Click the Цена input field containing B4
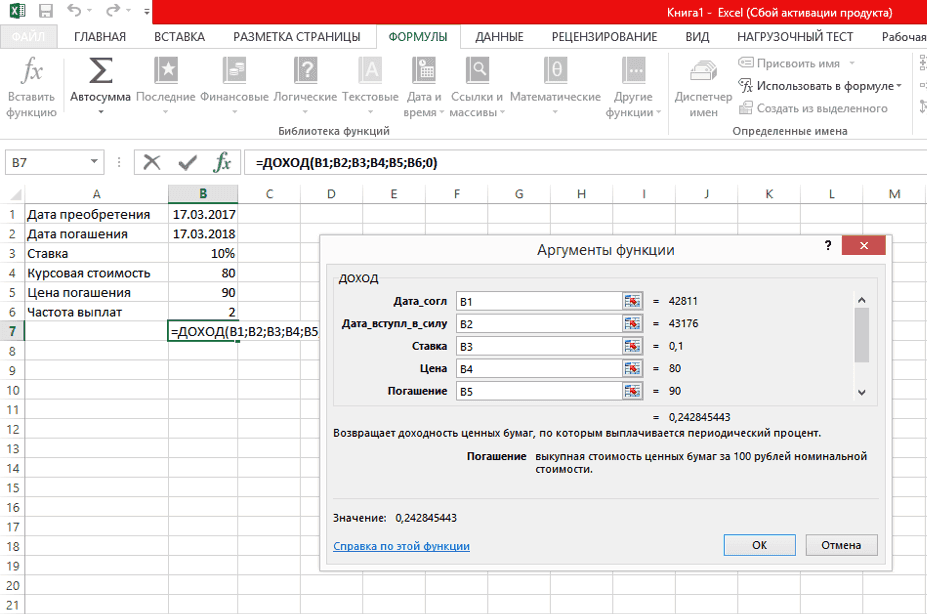The height and width of the screenshot is (614, 928). coord(538,368)
